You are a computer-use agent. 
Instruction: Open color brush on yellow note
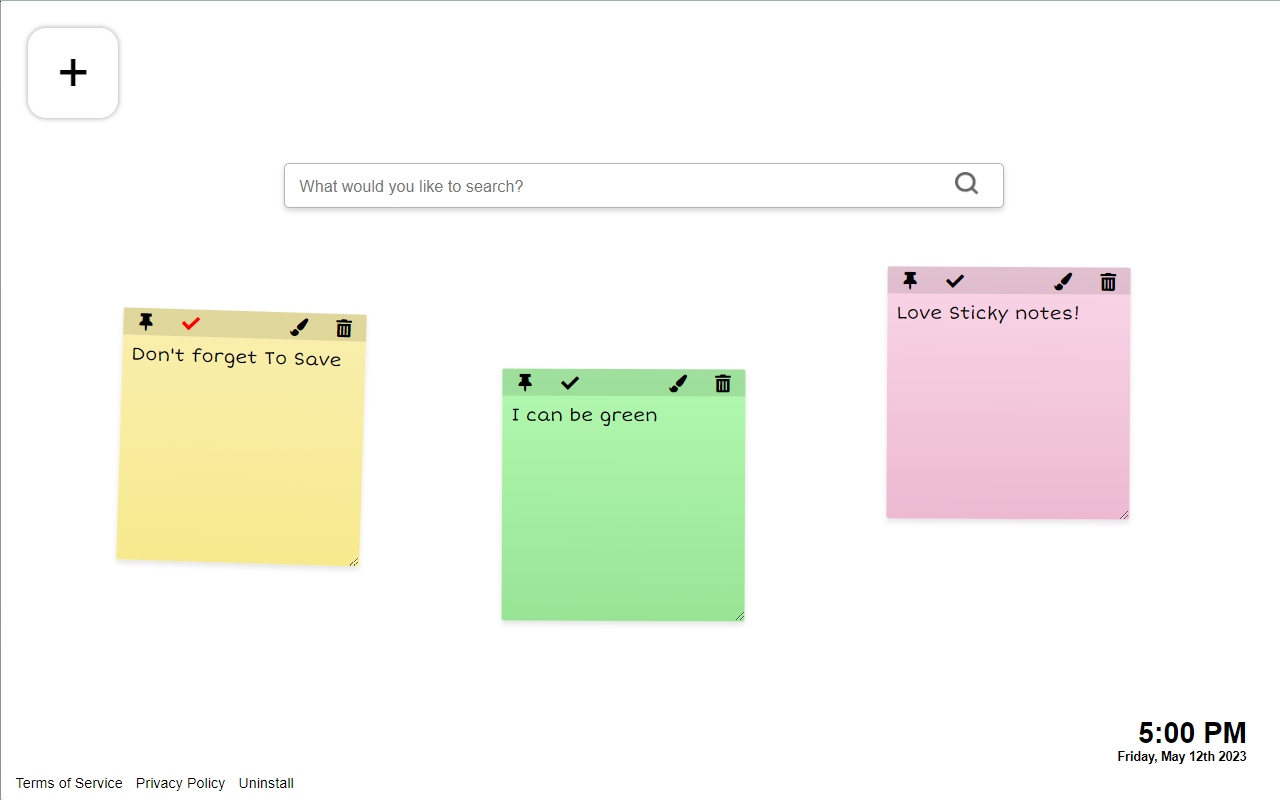point(299,327)
